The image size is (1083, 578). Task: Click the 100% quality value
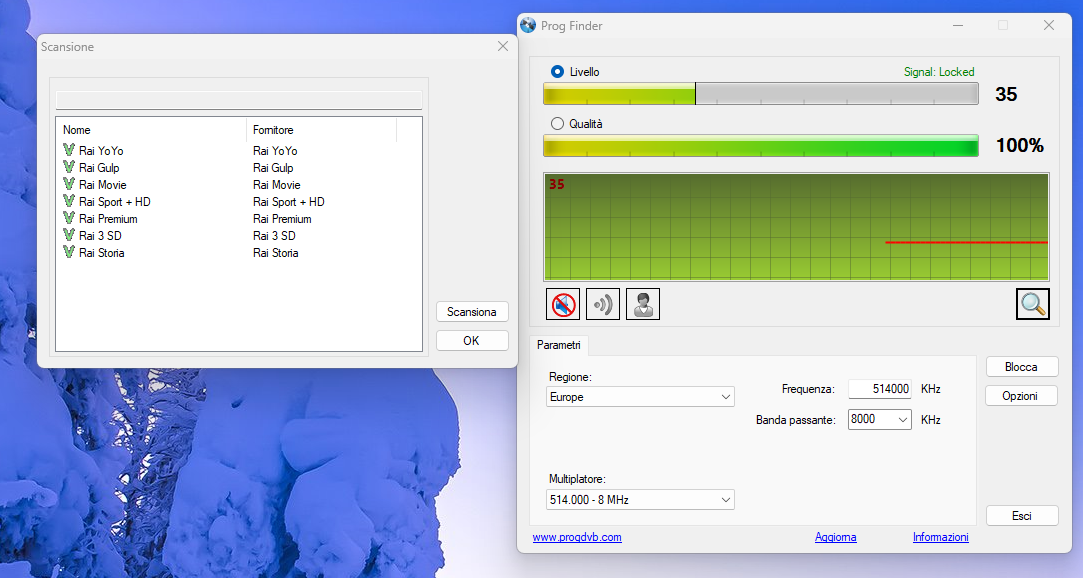1019,145
